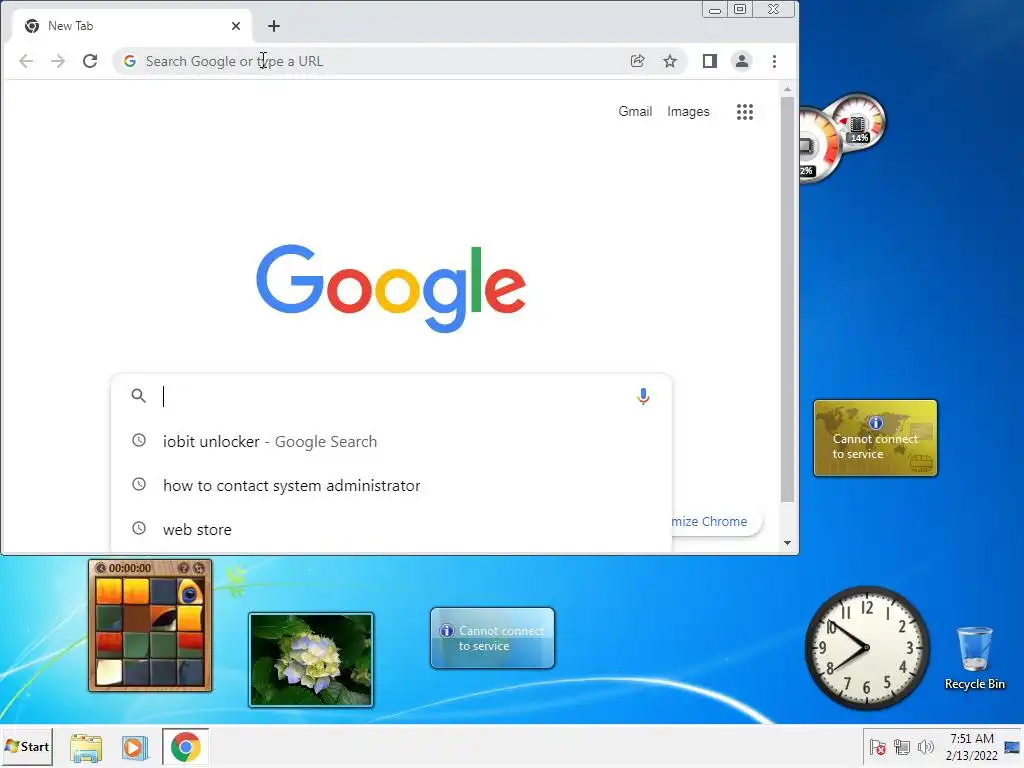Click the page scroll down arrow

click(x=788, y=543)
